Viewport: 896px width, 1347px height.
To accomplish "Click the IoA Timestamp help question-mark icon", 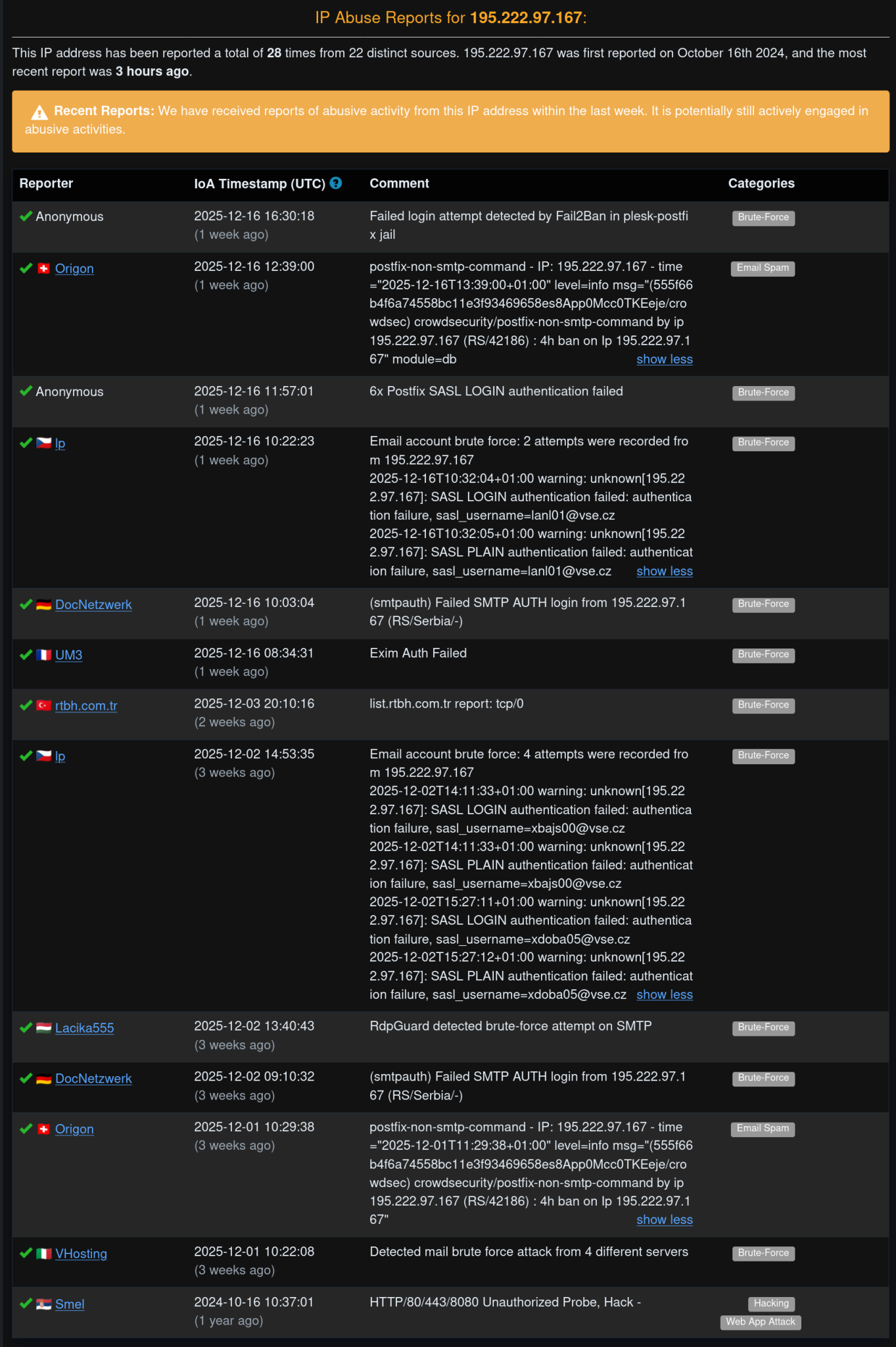I will point(336,184).
